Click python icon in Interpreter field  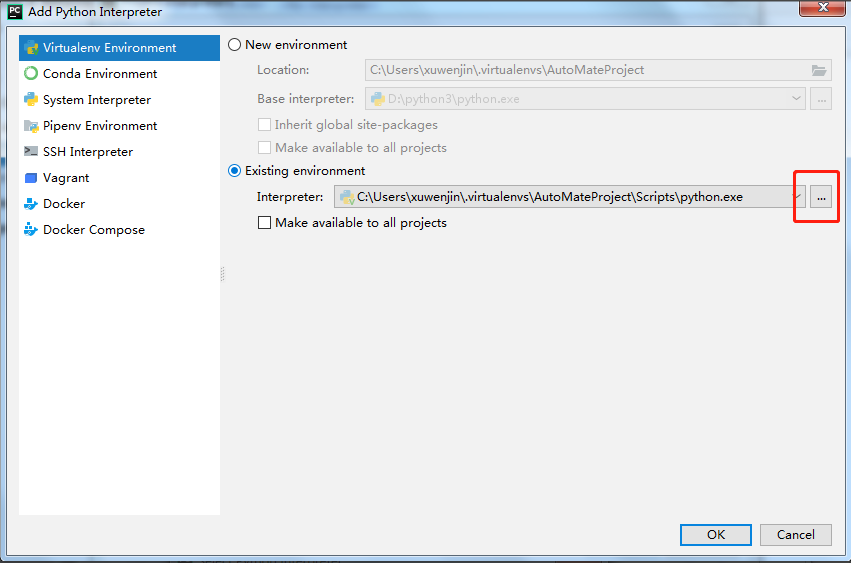coord(347,197)
